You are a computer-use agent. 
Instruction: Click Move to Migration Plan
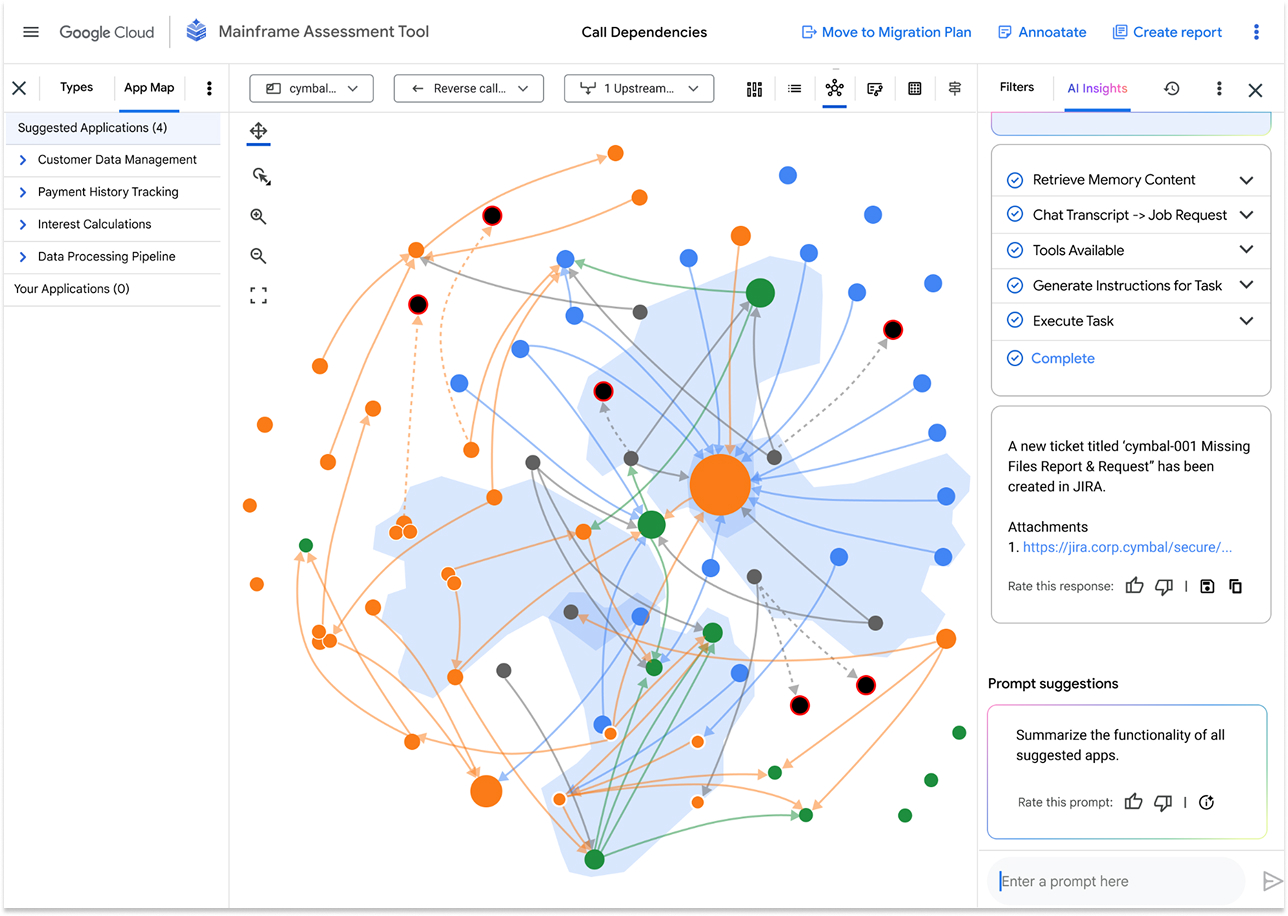(x=886, y=32)
